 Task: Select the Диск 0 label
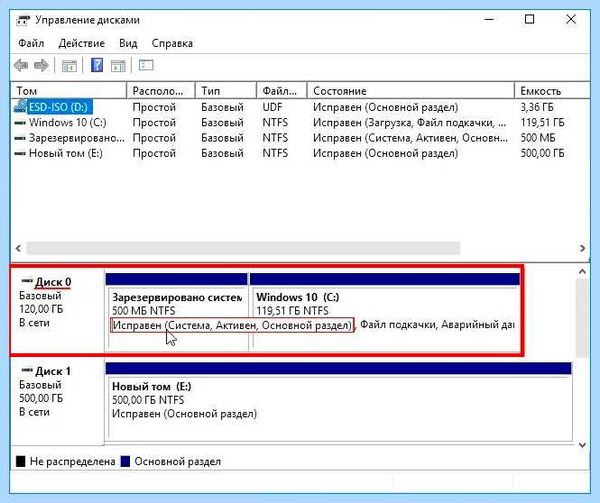pyautogui.click(x=53, y=282)
